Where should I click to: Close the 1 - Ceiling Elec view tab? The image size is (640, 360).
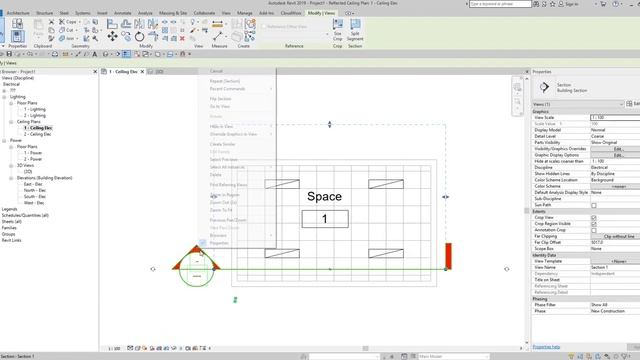tap(142, 71)
